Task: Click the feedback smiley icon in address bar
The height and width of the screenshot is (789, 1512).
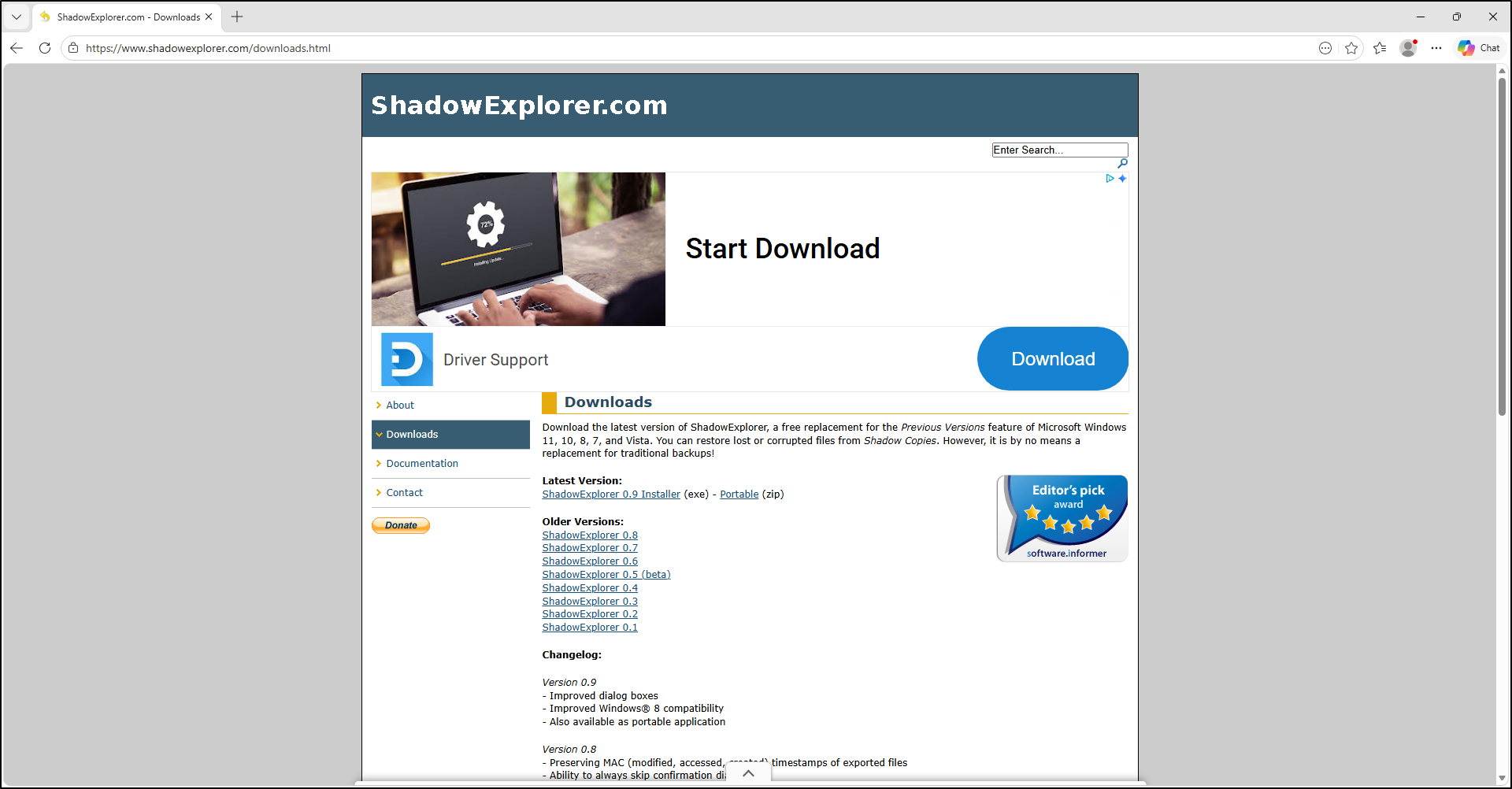Action: (1325, 48)
